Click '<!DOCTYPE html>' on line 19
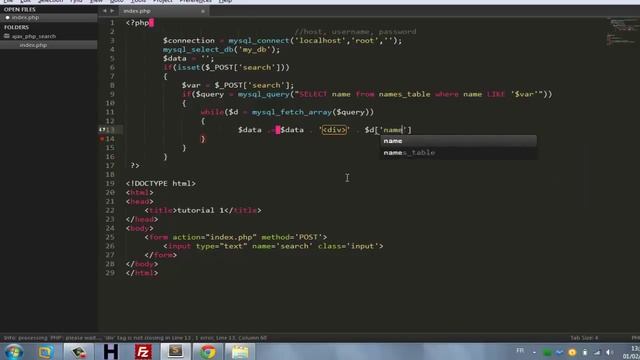Image resolution: width=640 pixels, height=360 pixels. click(161, 184)
